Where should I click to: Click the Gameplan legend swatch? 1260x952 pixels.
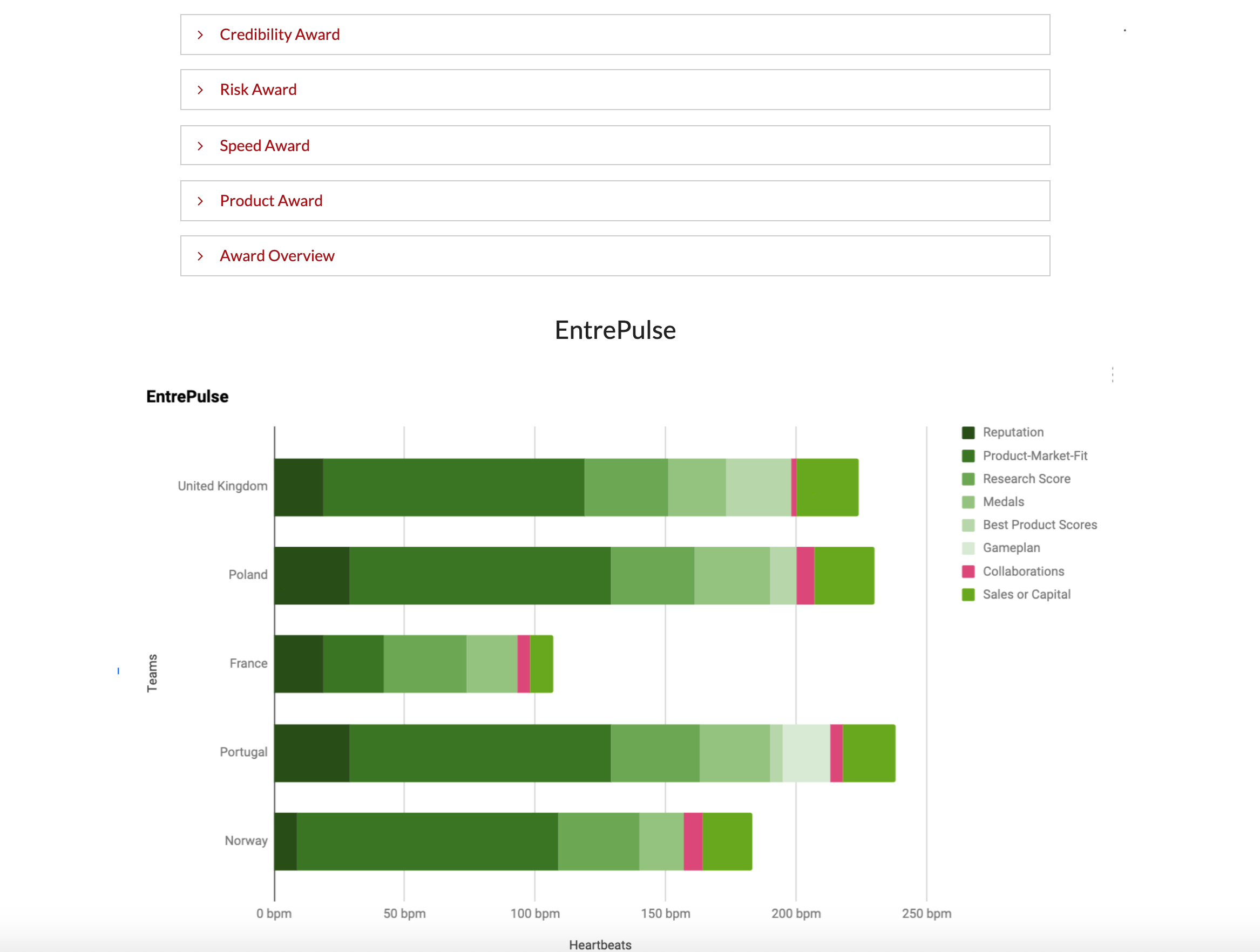pyautogui.click(x=968, y=548)
